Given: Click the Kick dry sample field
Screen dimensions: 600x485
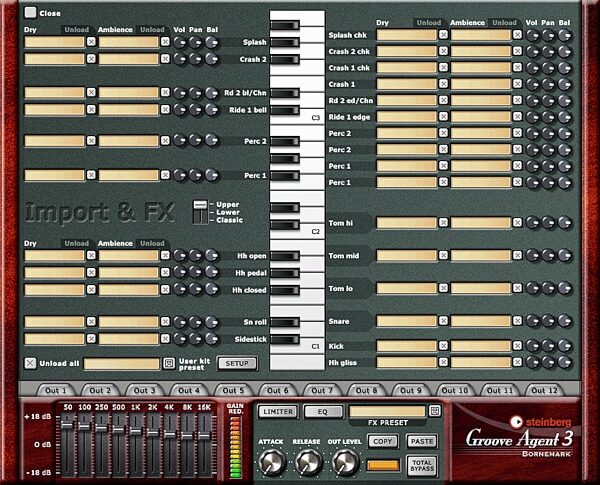Looking at the screenshot, I should click(x=407, y=346).
